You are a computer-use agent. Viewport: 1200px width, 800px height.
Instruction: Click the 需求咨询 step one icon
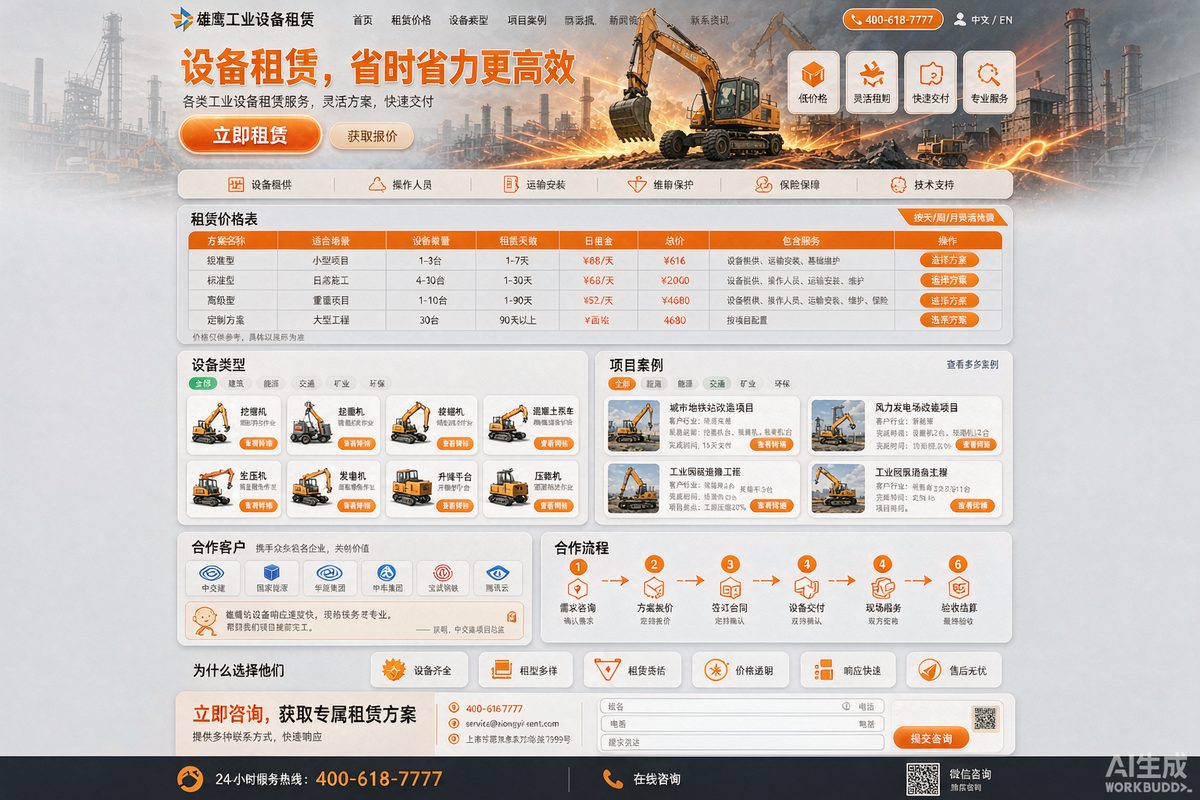(x=577, y=588)
